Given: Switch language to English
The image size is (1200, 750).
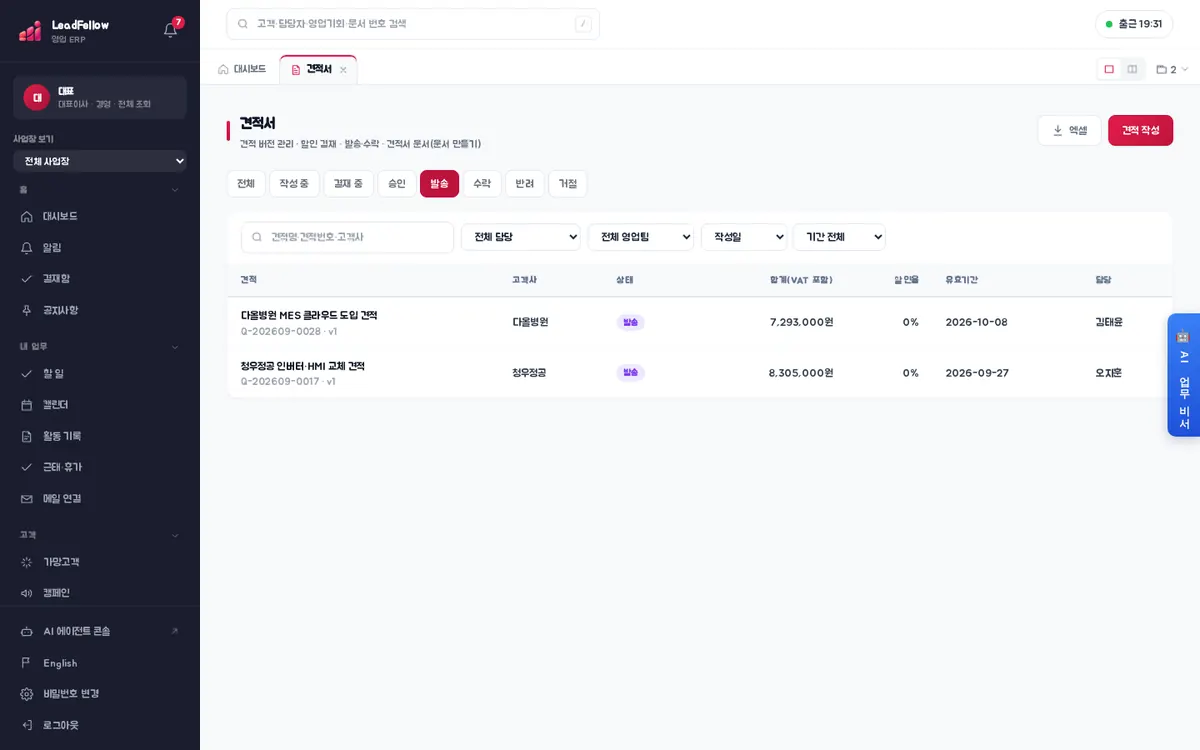Looking at the screenshot, I should [x=100, y=663].
